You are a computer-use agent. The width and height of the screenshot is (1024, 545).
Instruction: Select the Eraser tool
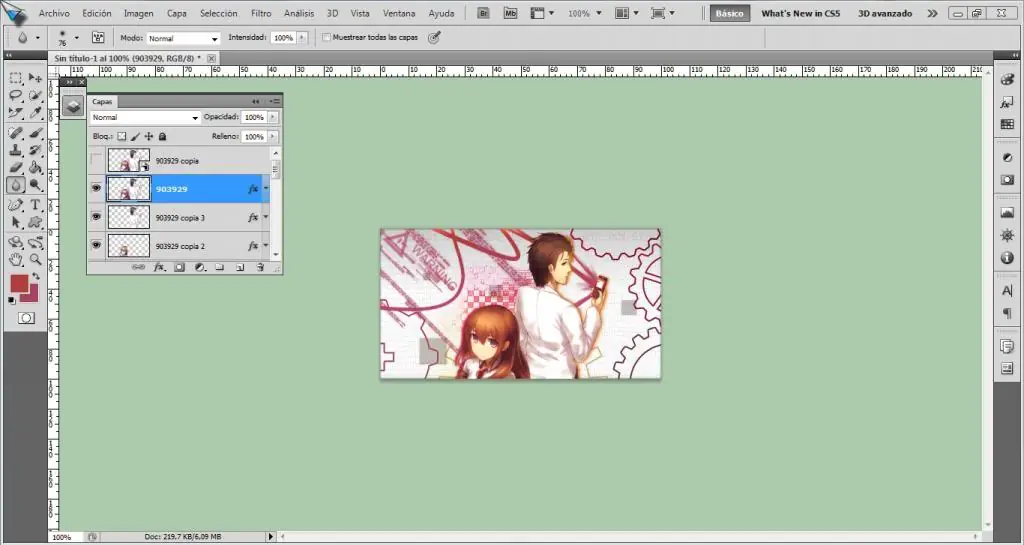(16, 168)
